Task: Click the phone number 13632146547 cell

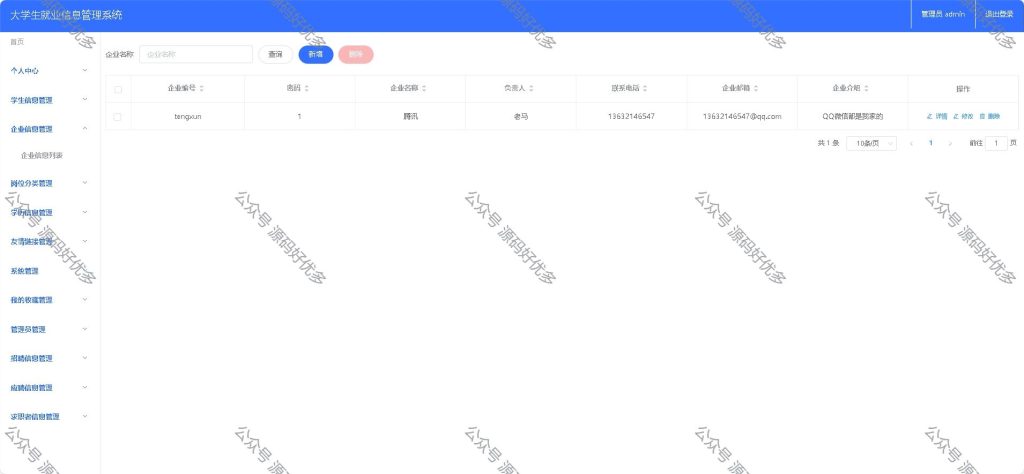Action: (631, 116)
